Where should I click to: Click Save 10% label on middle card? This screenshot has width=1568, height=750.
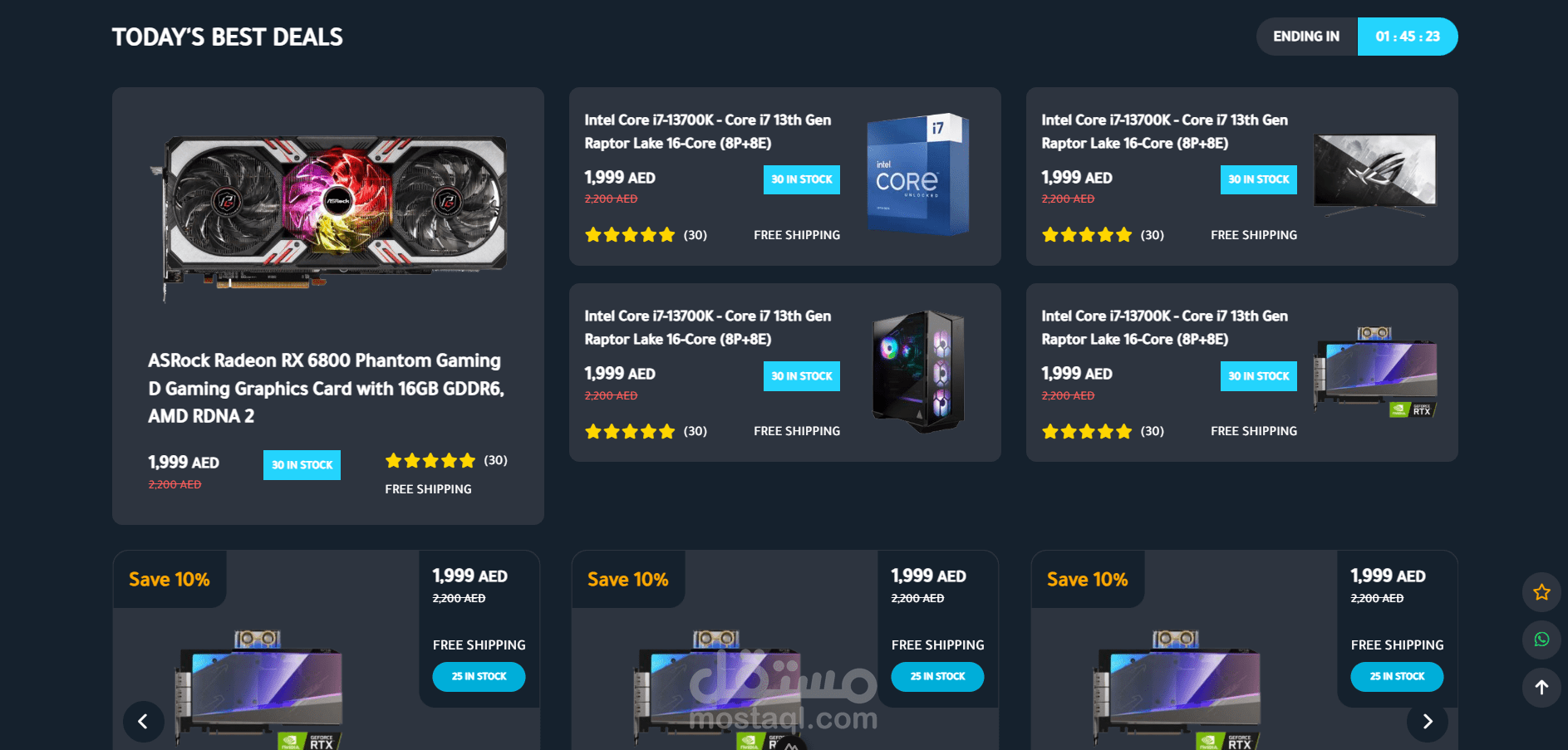point(628,580)
